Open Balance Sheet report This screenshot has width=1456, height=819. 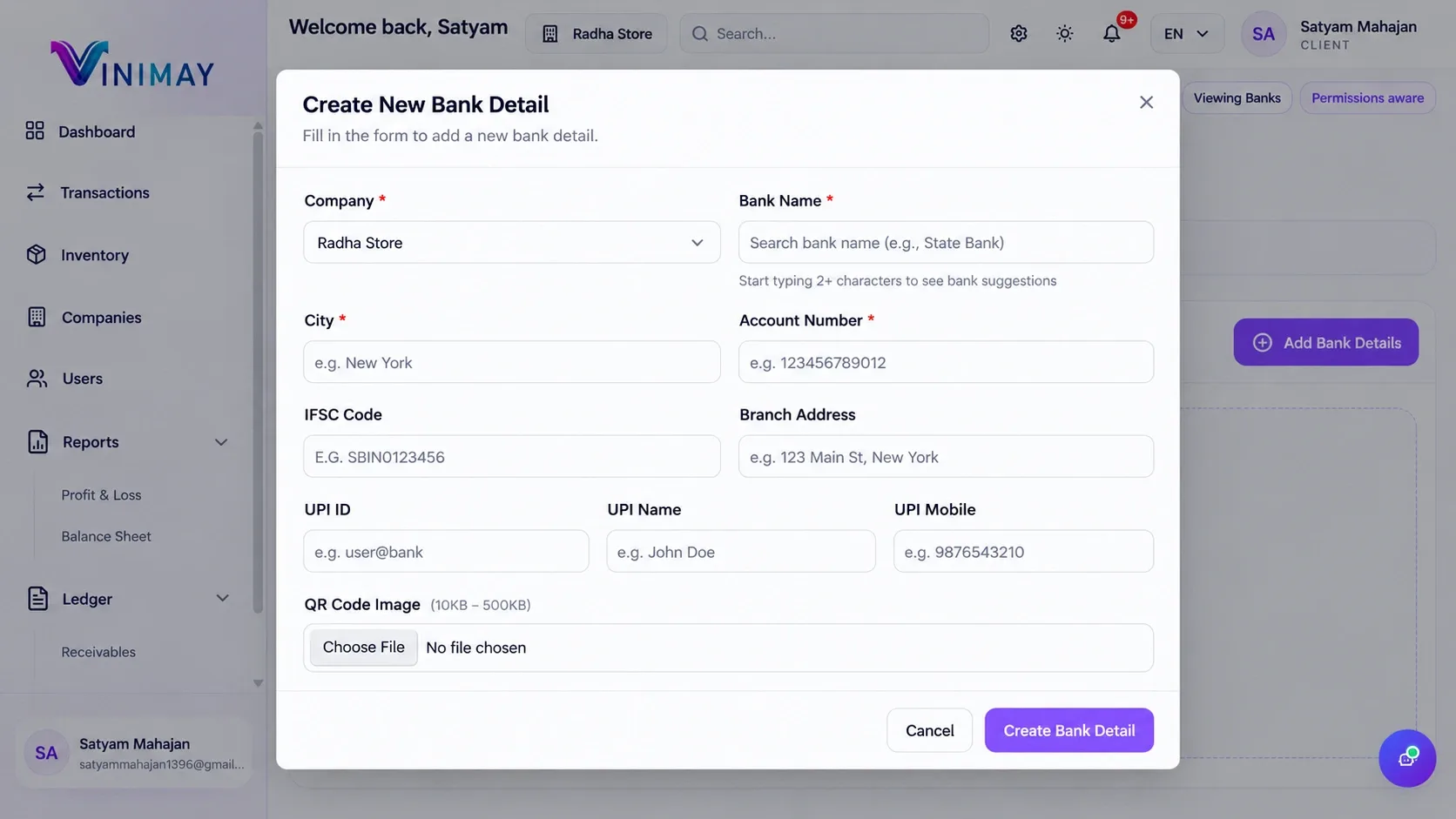coord(106,536)
